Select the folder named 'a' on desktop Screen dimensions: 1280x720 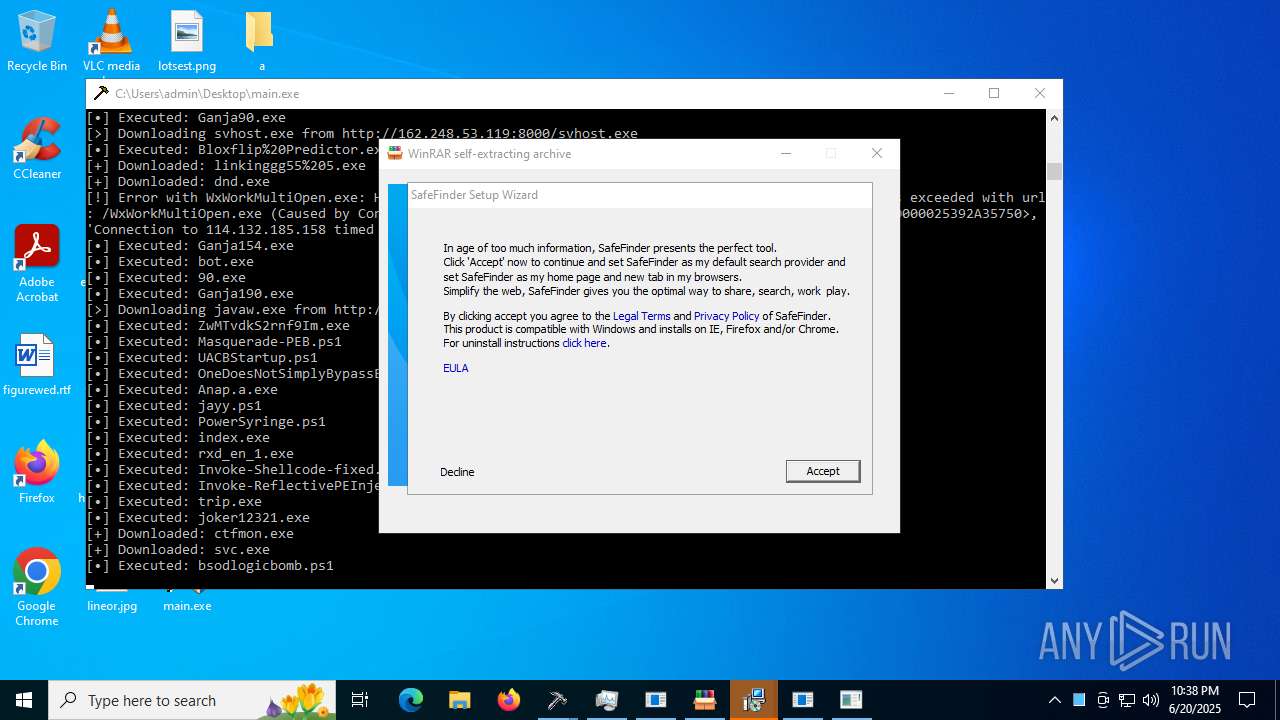(x=261, y=42)
